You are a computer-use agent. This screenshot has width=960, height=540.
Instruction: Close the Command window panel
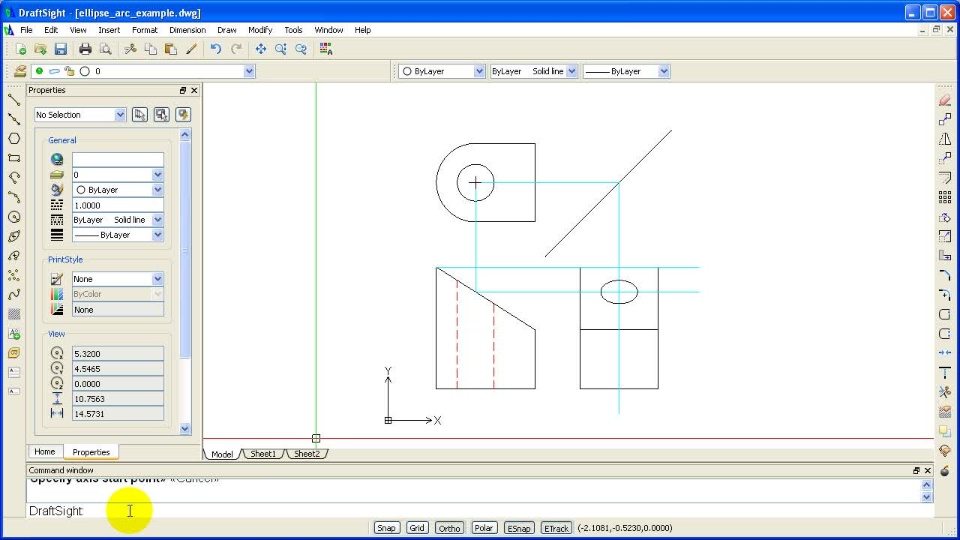(928, 470)
